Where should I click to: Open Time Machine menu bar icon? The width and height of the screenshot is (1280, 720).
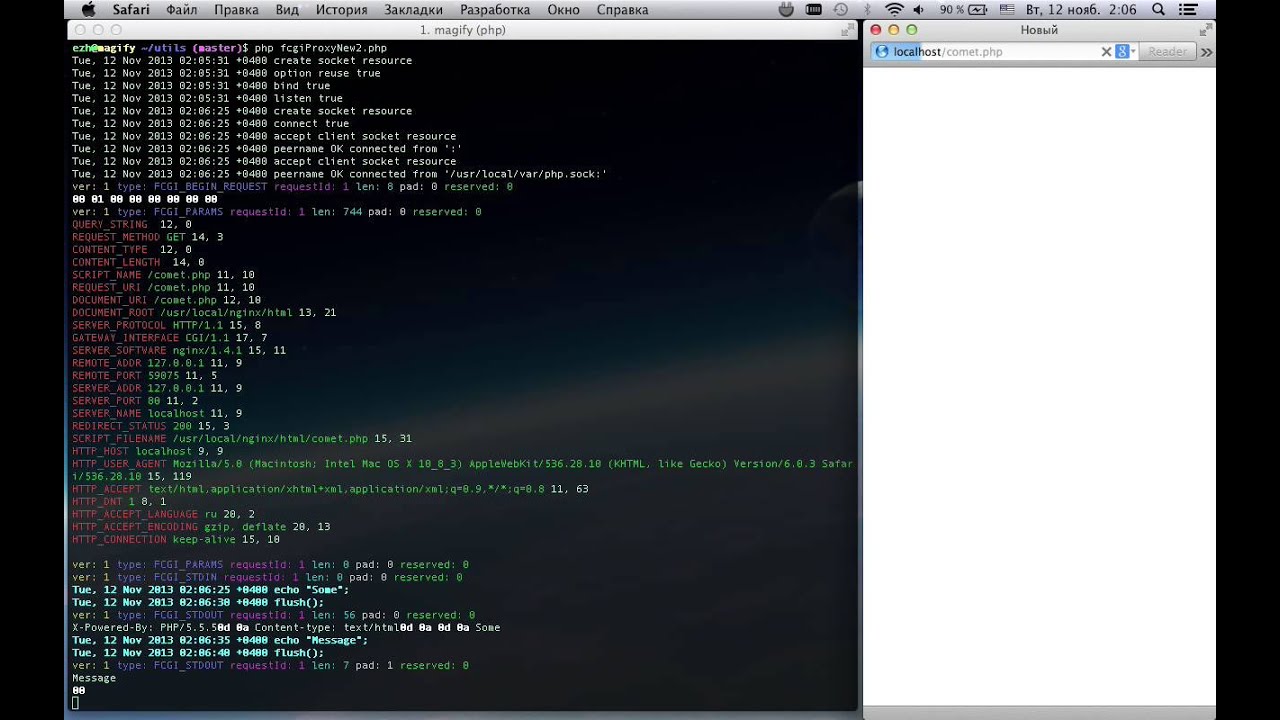(841, 9)
